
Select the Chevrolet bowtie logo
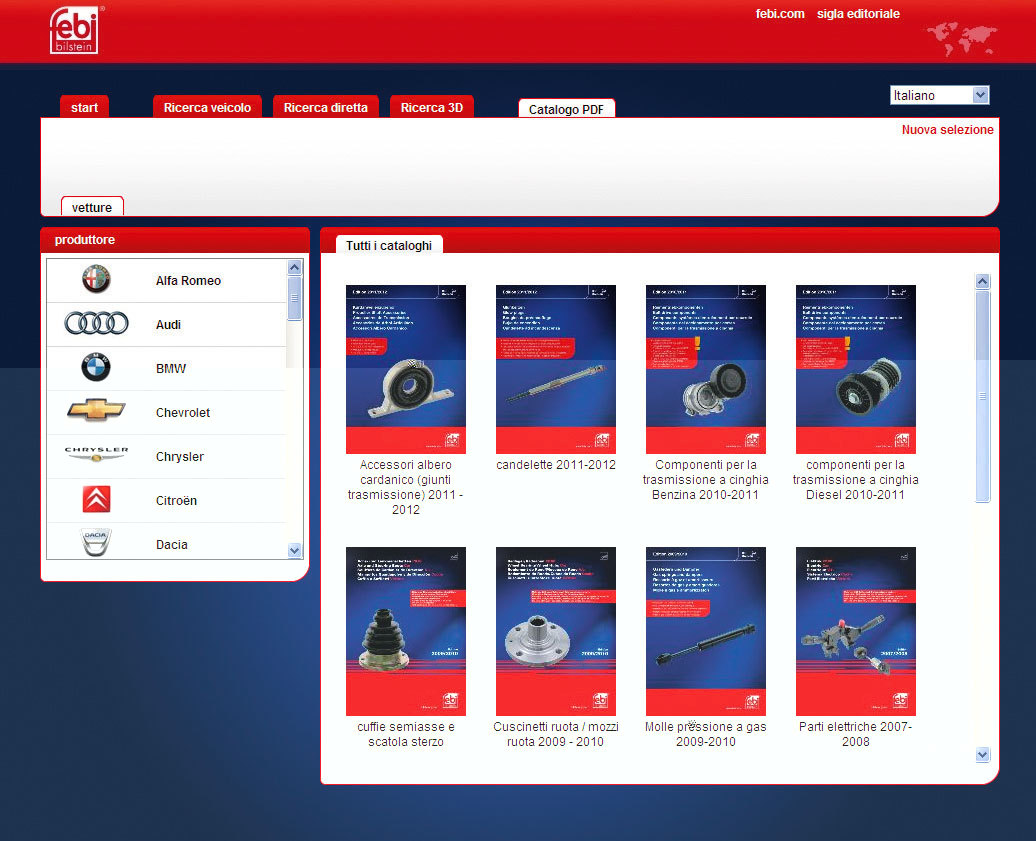tap(96, 410)
